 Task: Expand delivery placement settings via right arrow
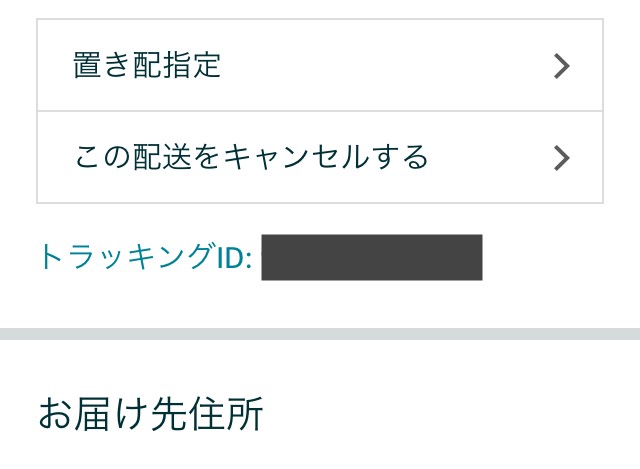tap(562, 66)
